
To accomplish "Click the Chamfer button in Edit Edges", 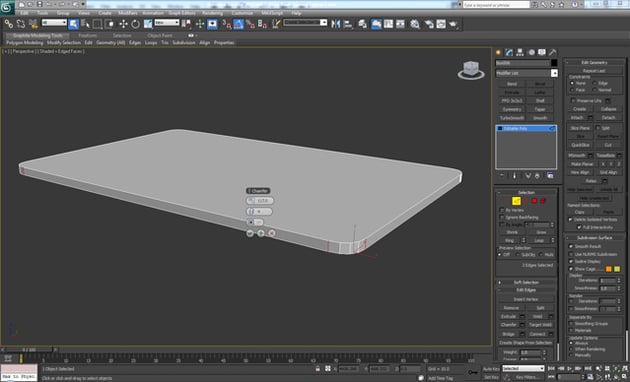I will (x=509, y=325).
